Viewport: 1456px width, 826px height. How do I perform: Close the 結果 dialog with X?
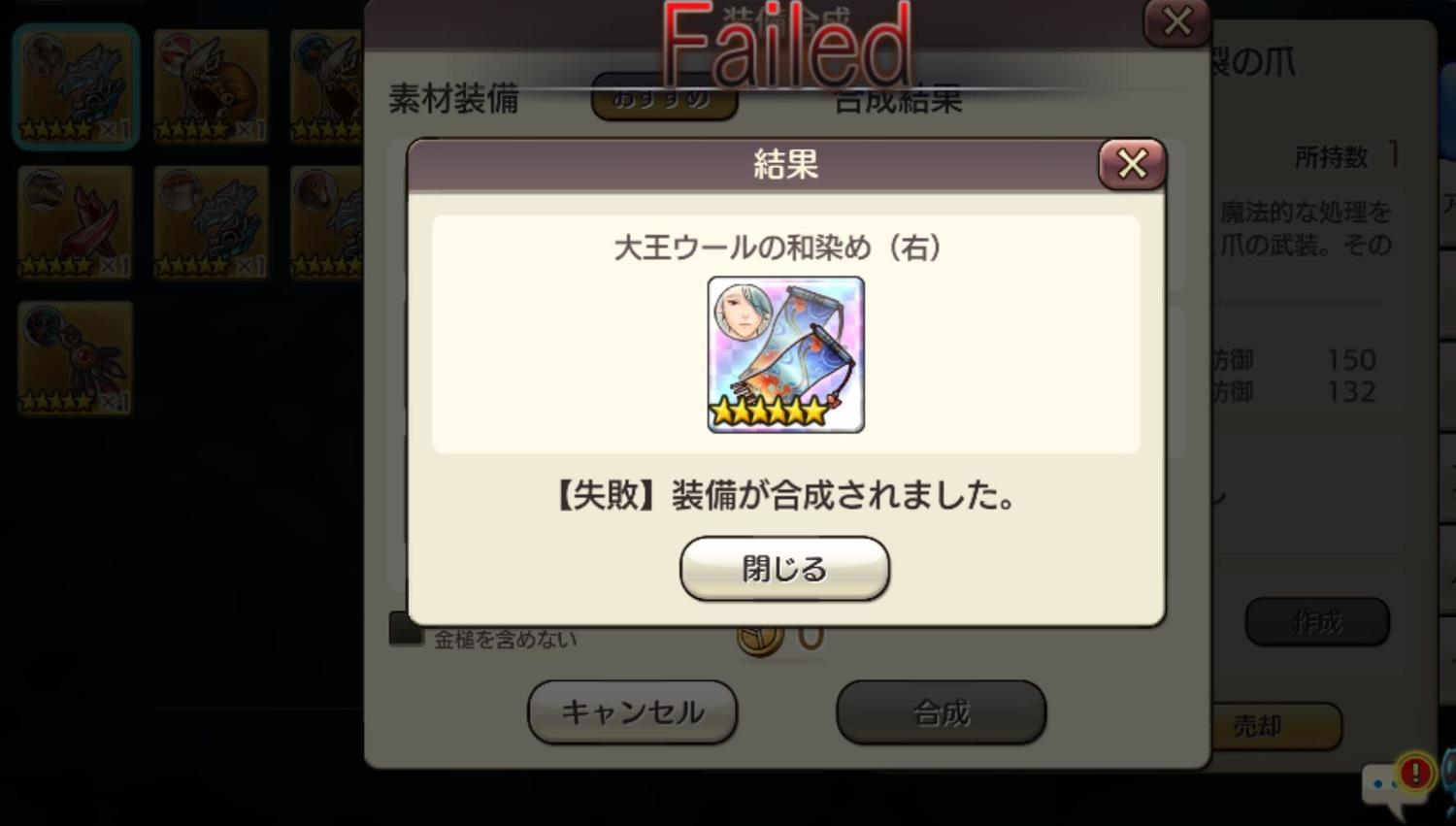click(1132, 164)
